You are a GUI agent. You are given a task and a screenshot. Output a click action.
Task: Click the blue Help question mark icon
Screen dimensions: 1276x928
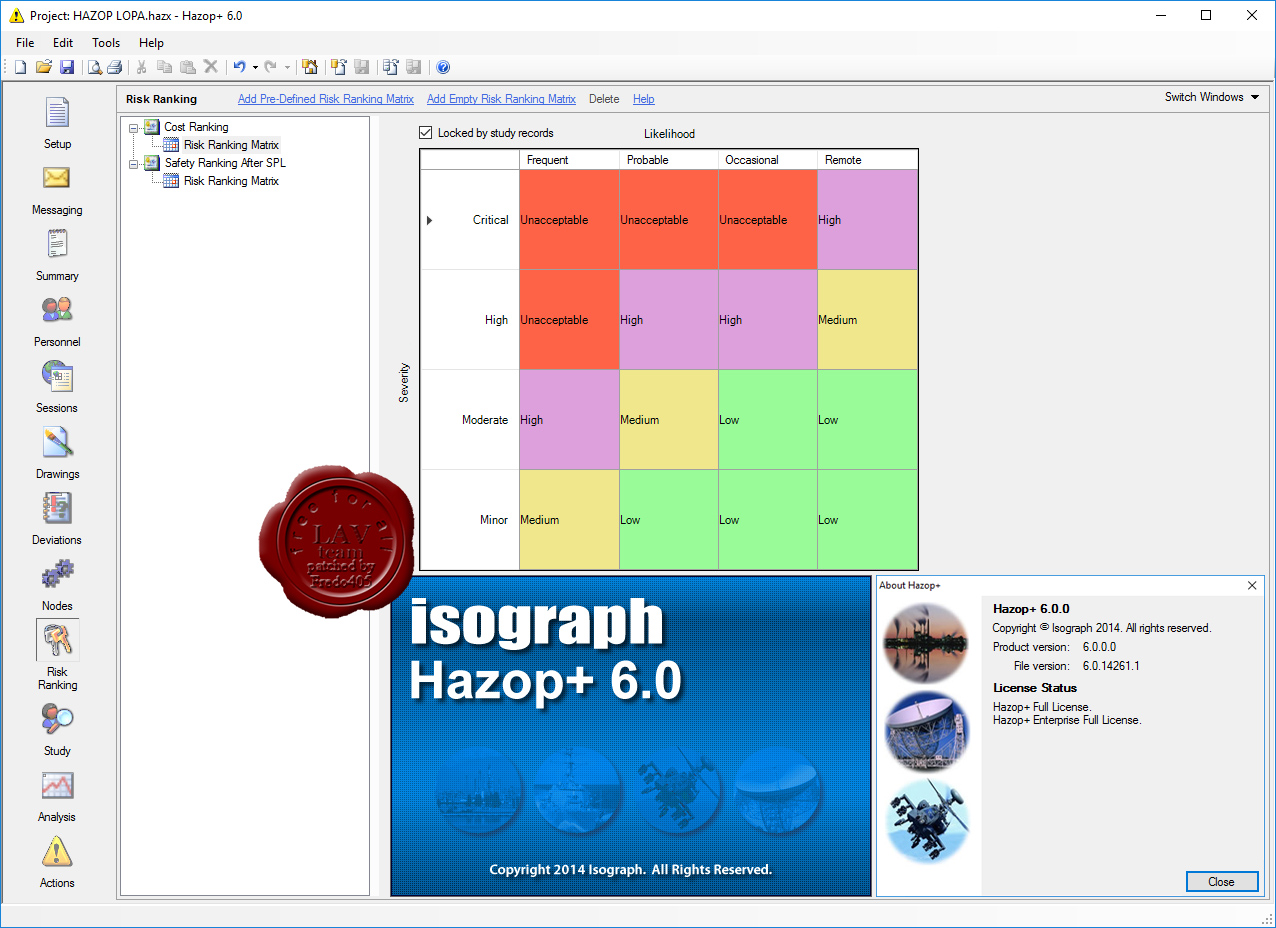tap(443, 67)
